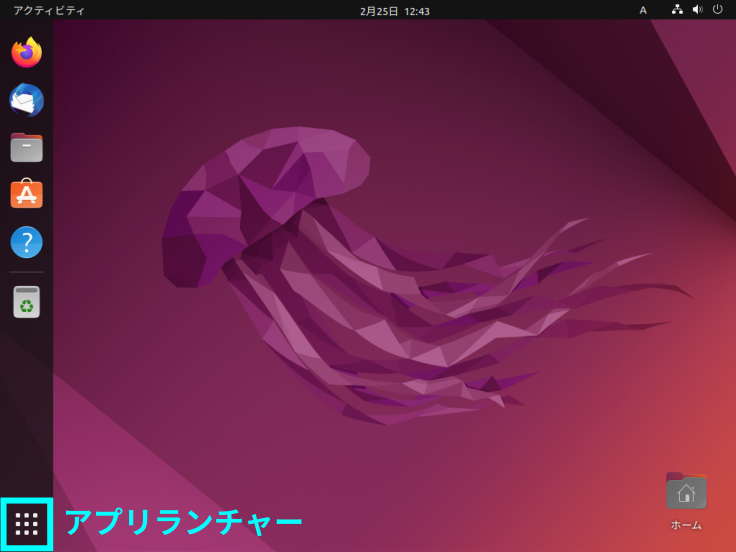
Task: Open the Files manager dock icon
Action: point(27,147)
